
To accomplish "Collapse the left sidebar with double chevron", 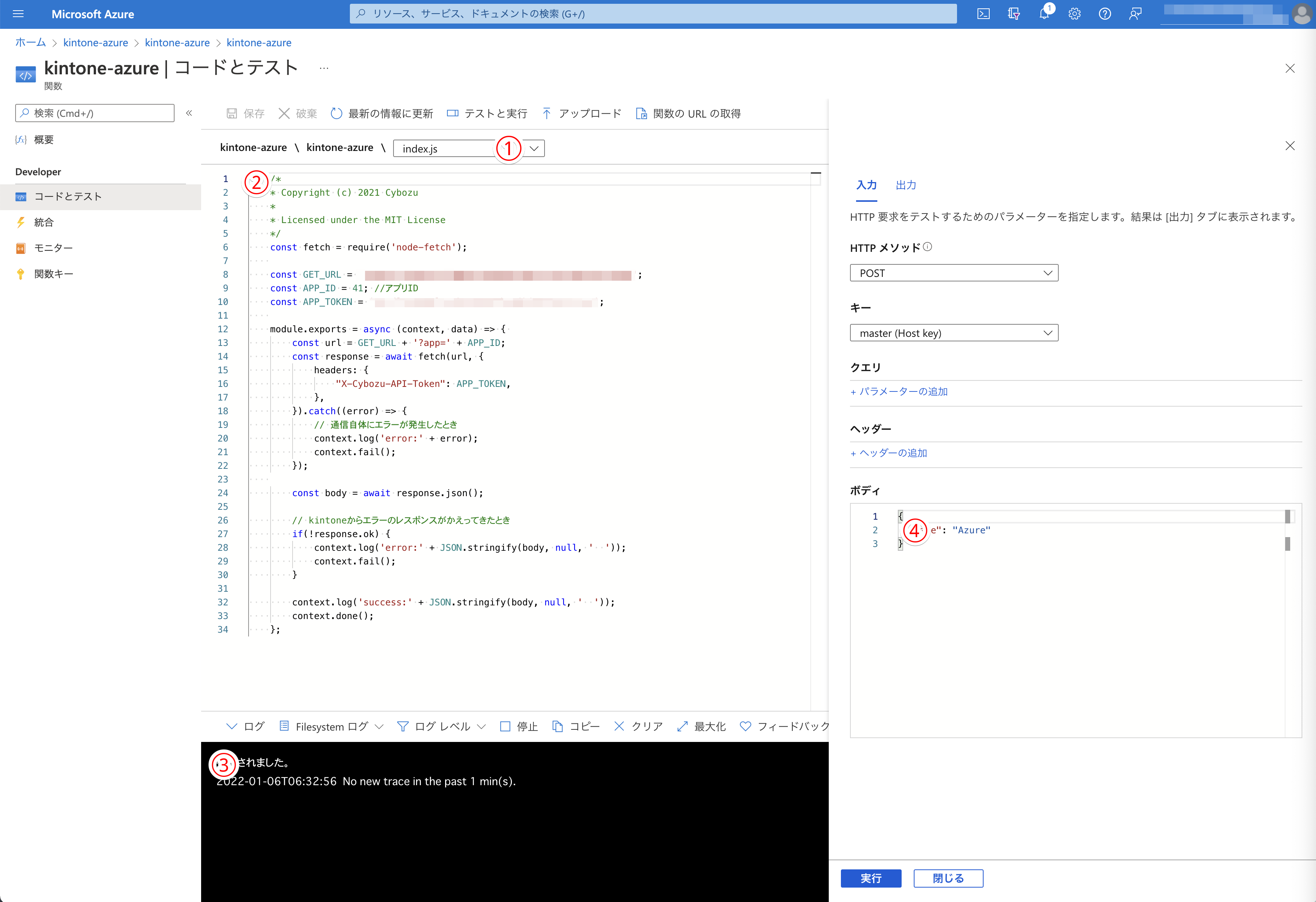I will point(189,113).
